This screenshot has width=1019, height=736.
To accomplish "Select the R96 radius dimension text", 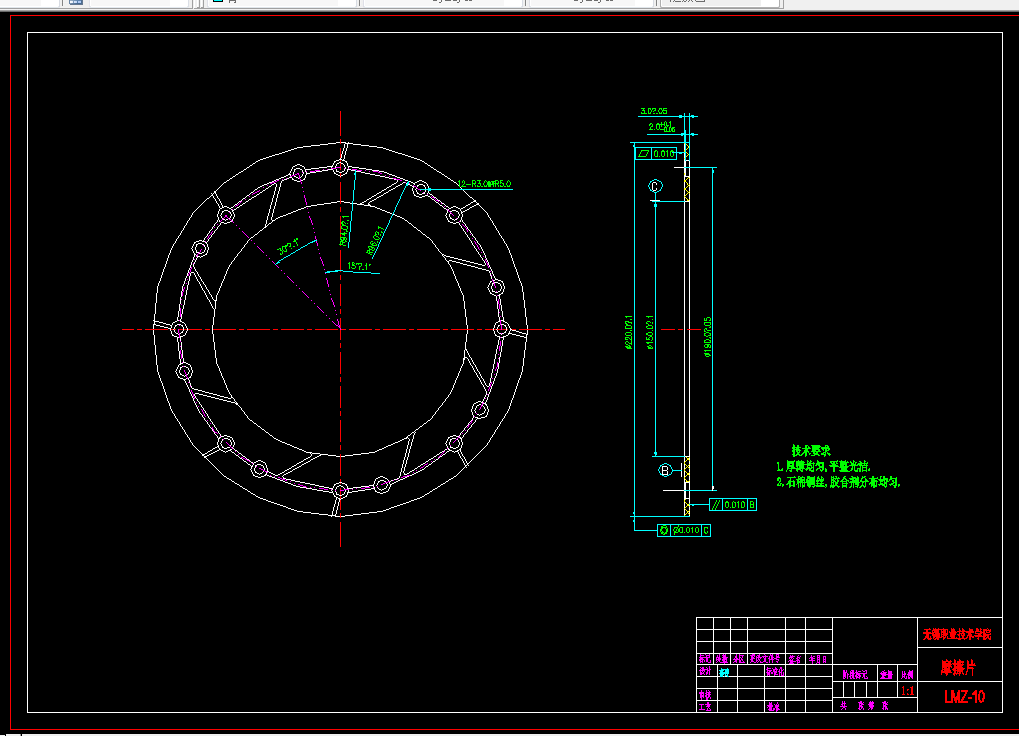I will point(374,240).
